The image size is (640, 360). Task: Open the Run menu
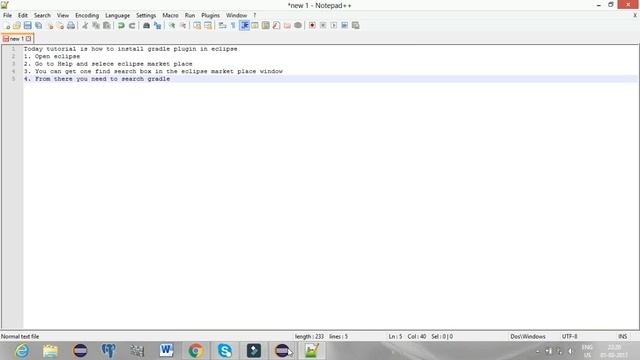pos(190,16)
